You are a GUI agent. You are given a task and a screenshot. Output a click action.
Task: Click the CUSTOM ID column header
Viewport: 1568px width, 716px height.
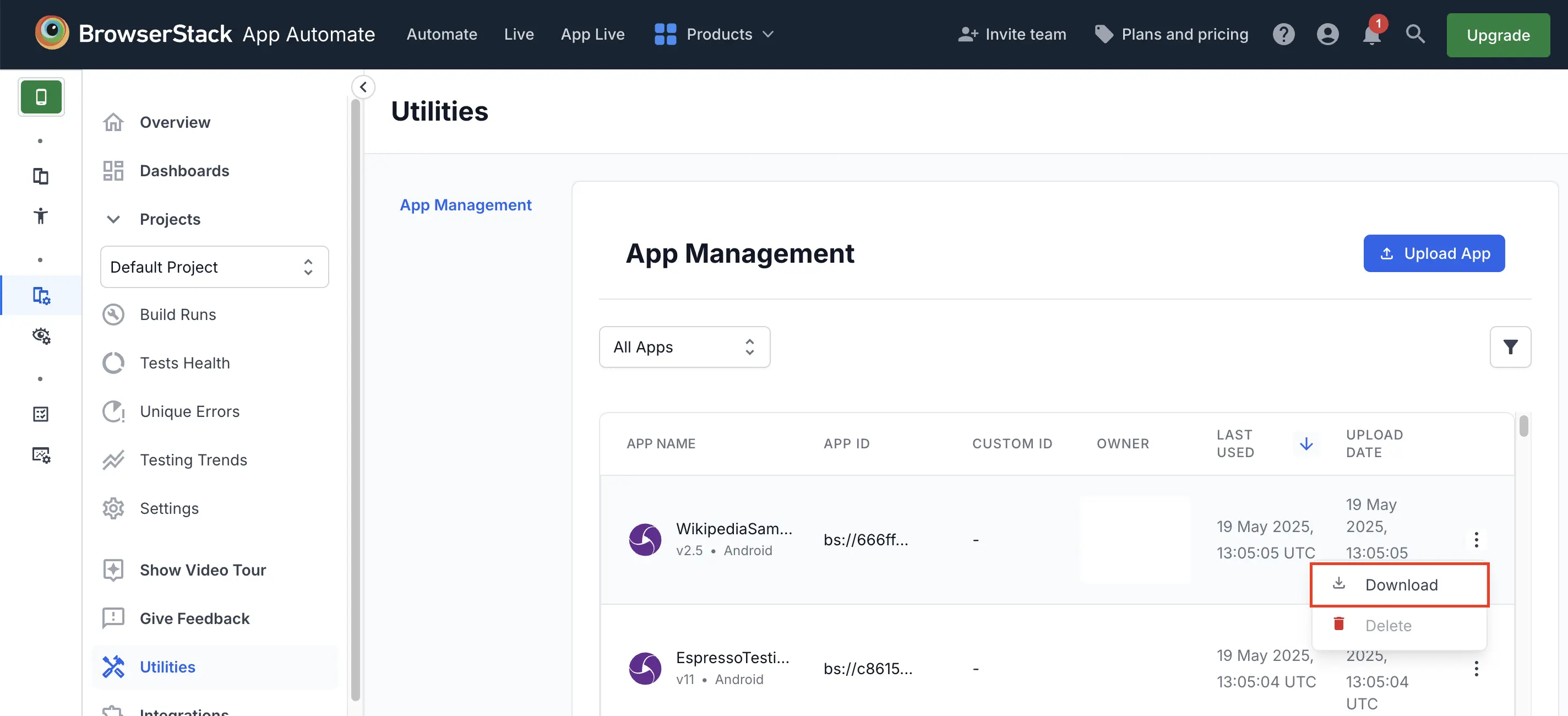(x=1011, y=444)
